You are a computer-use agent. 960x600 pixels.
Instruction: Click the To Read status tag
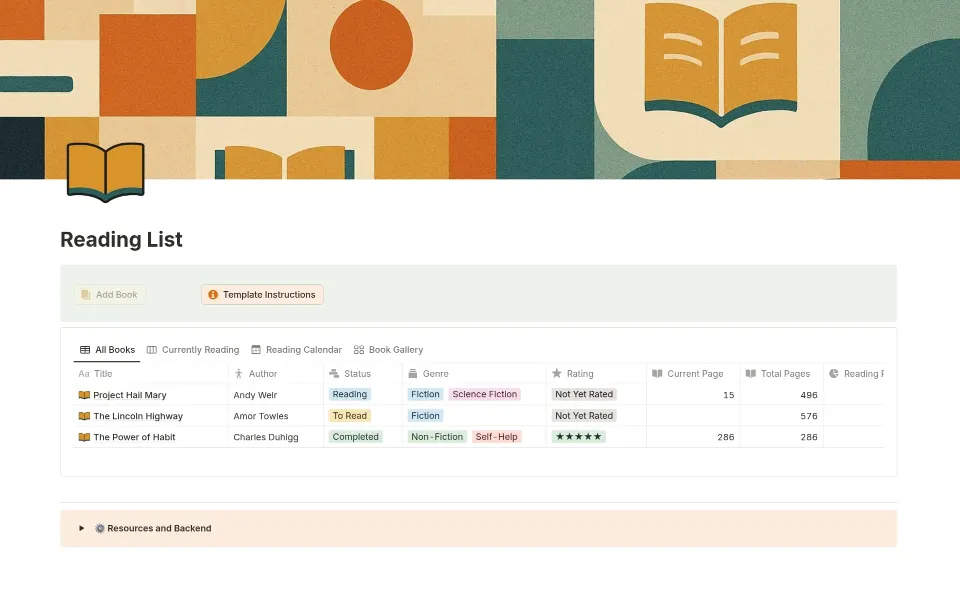(x=350, y=416)
